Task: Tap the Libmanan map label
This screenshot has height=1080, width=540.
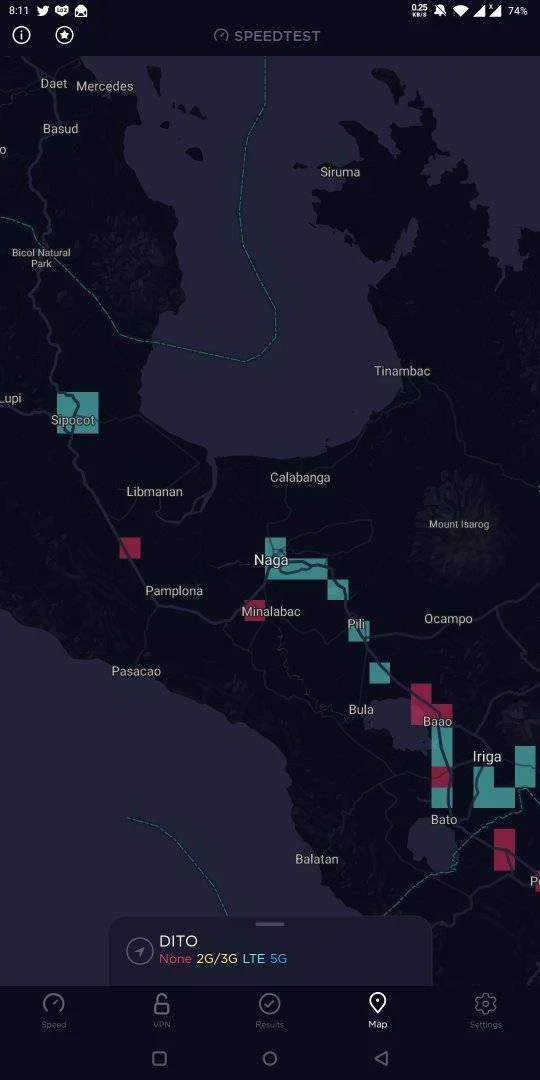Action: tap(155, 492)
